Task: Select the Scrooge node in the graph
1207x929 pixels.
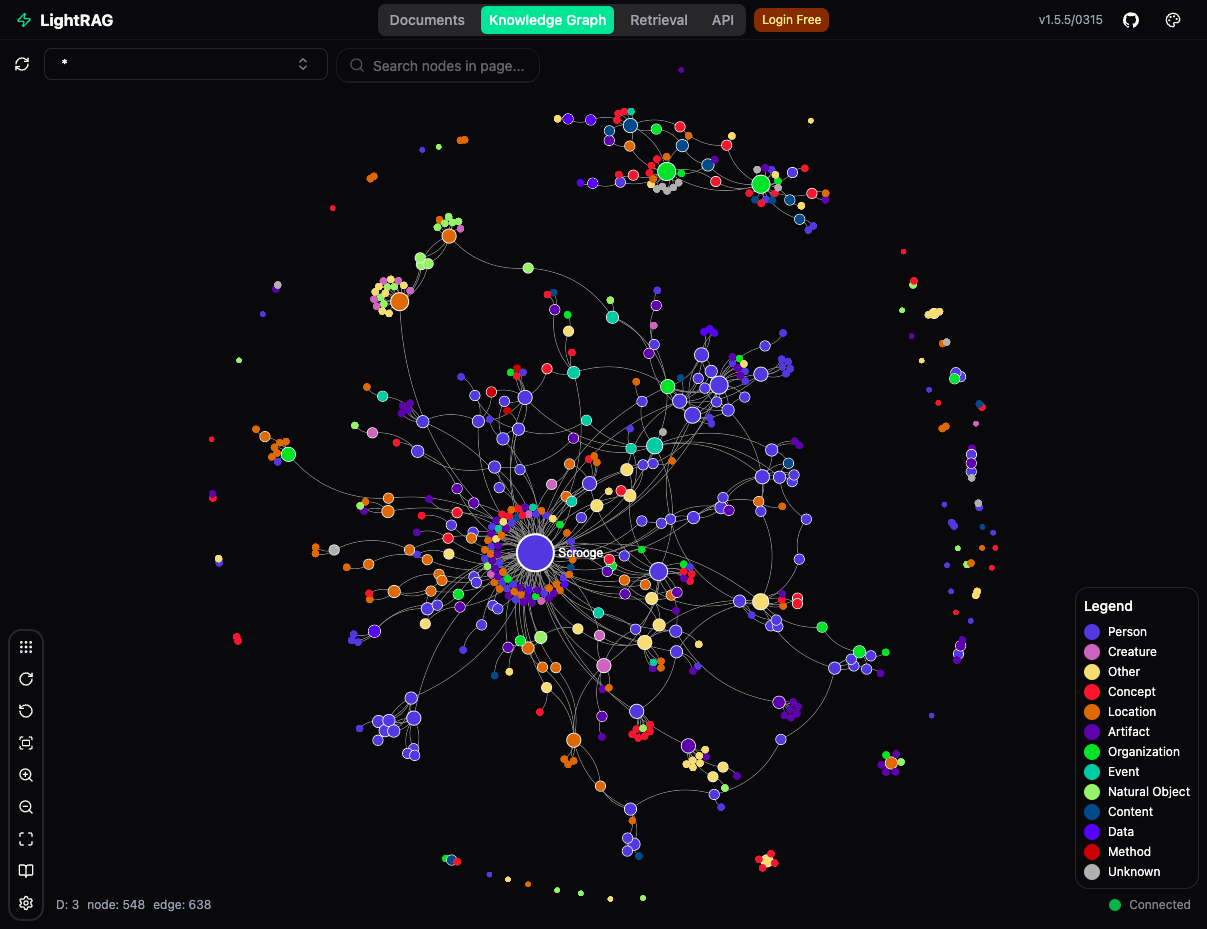Action: (x=535, y=552)
